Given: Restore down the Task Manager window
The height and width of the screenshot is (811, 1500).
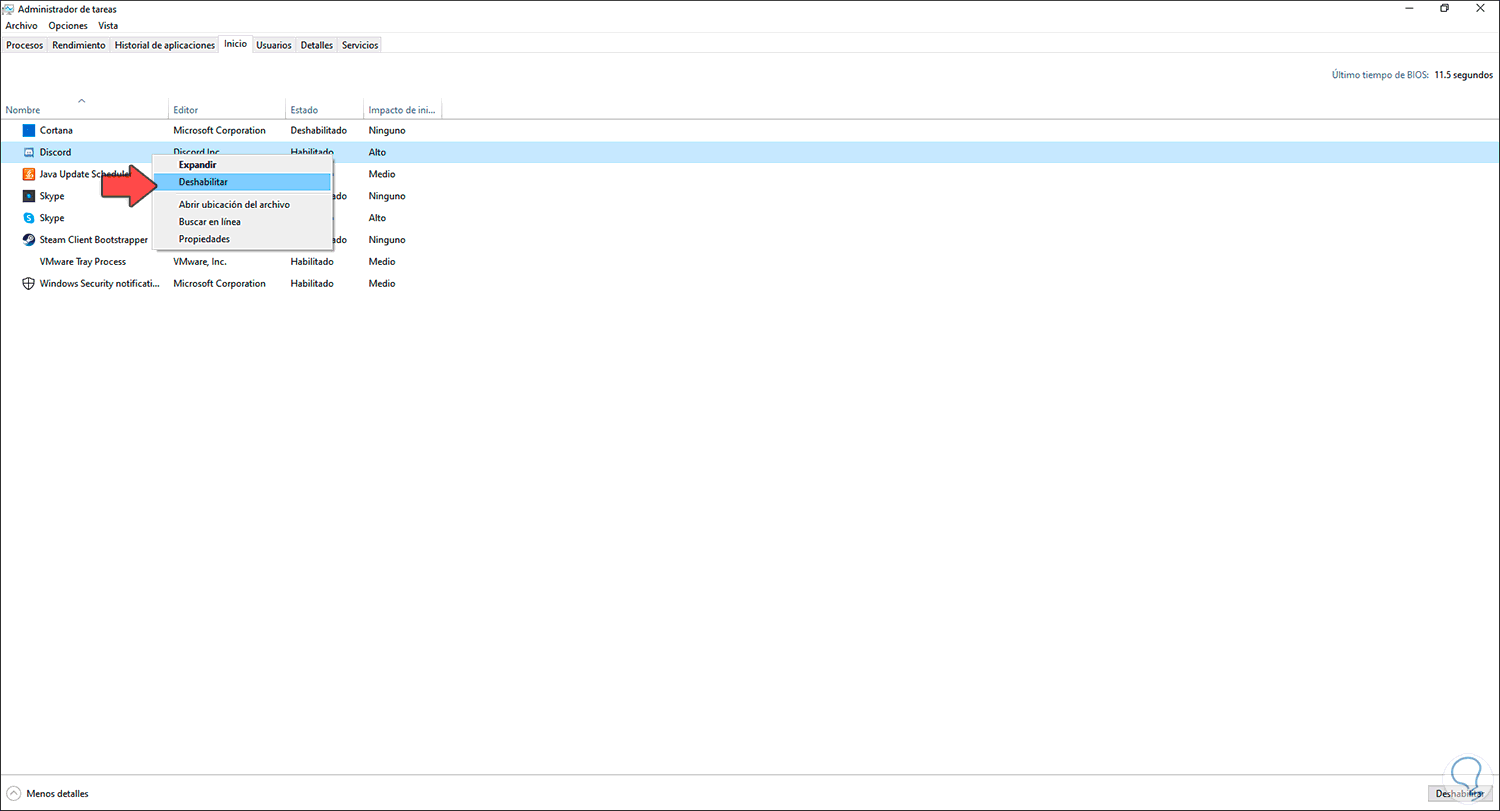Looking at the screenshot, I should click(x=1444, y=8).
